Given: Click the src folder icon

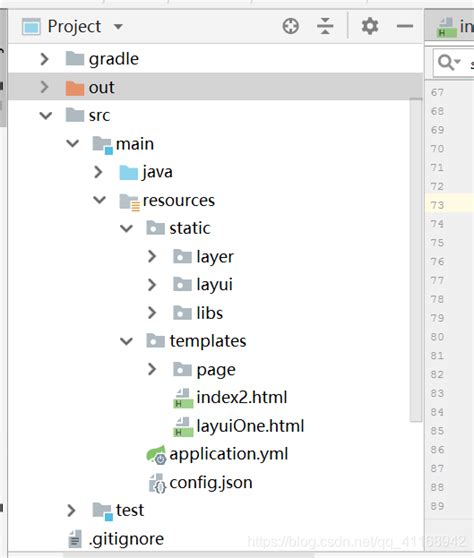Looking at the screenshot, I should pos(75,115).
